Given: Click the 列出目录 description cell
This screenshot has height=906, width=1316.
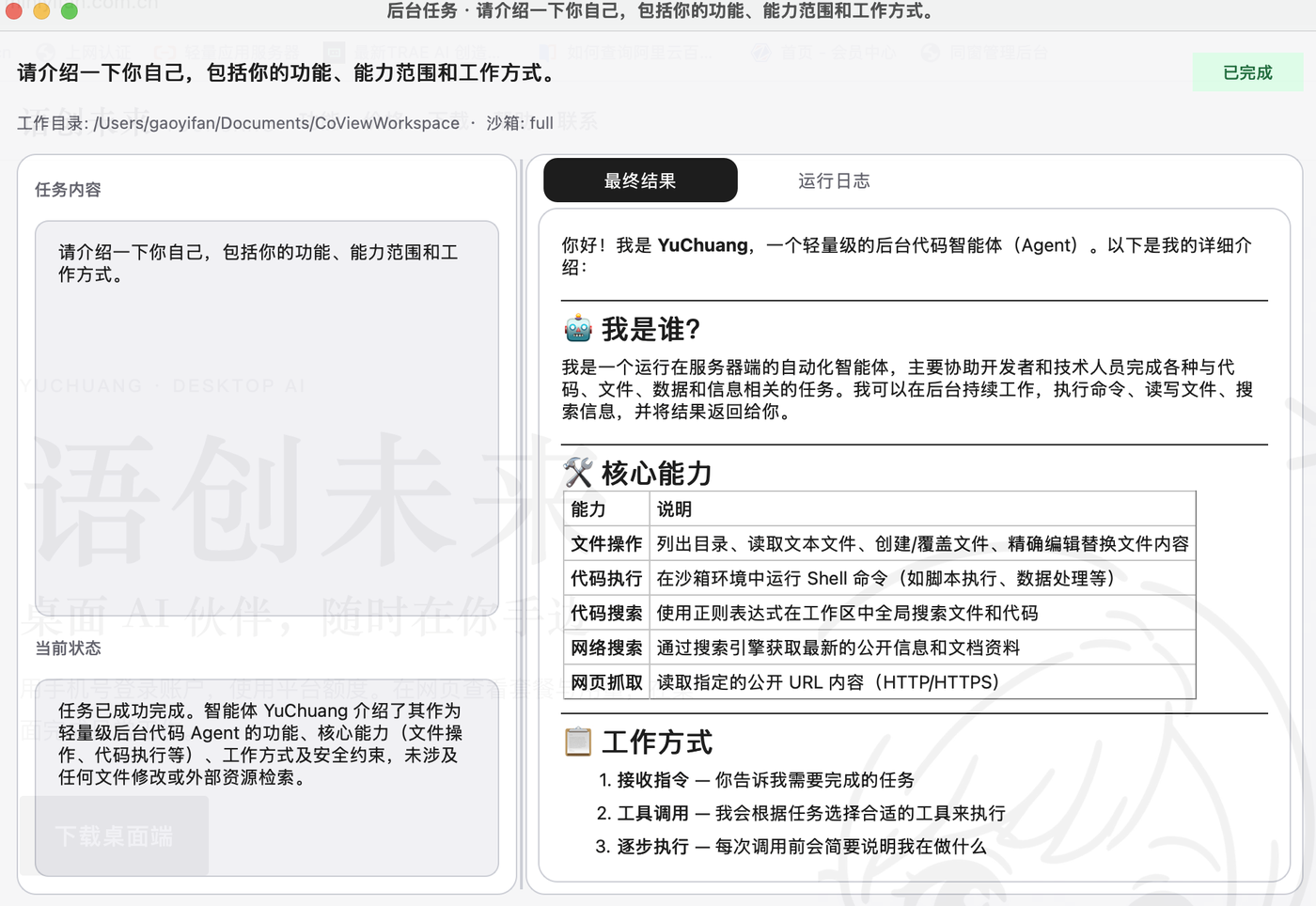Looking at the screenshot, I should [922, 543].
